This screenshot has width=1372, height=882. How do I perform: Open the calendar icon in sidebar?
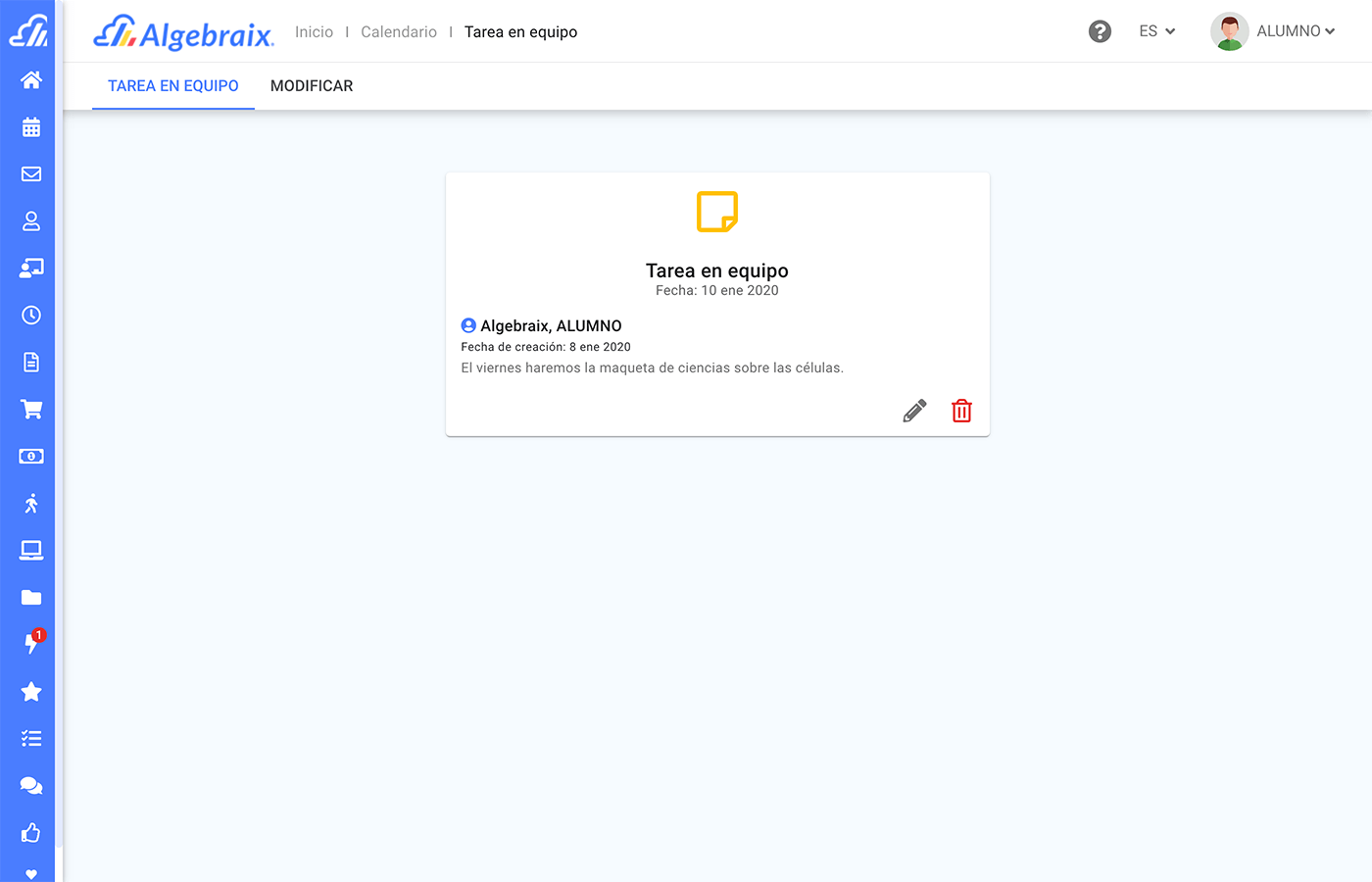tap(31, 127)
